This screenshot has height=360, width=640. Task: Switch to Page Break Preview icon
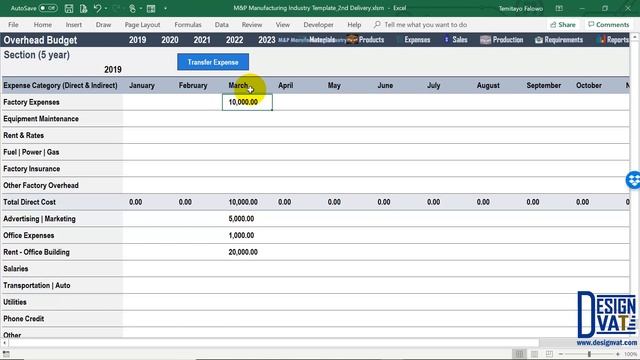549,354
